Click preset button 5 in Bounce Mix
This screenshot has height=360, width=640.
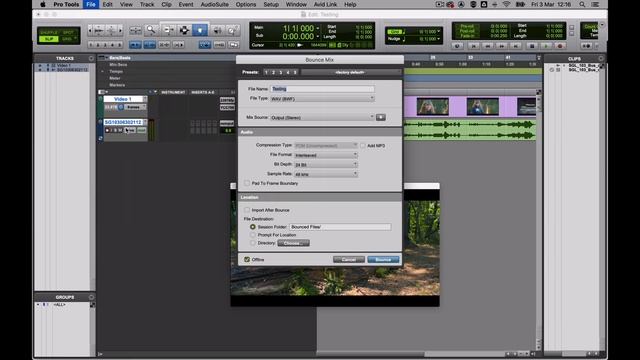[x=295, y=72]
